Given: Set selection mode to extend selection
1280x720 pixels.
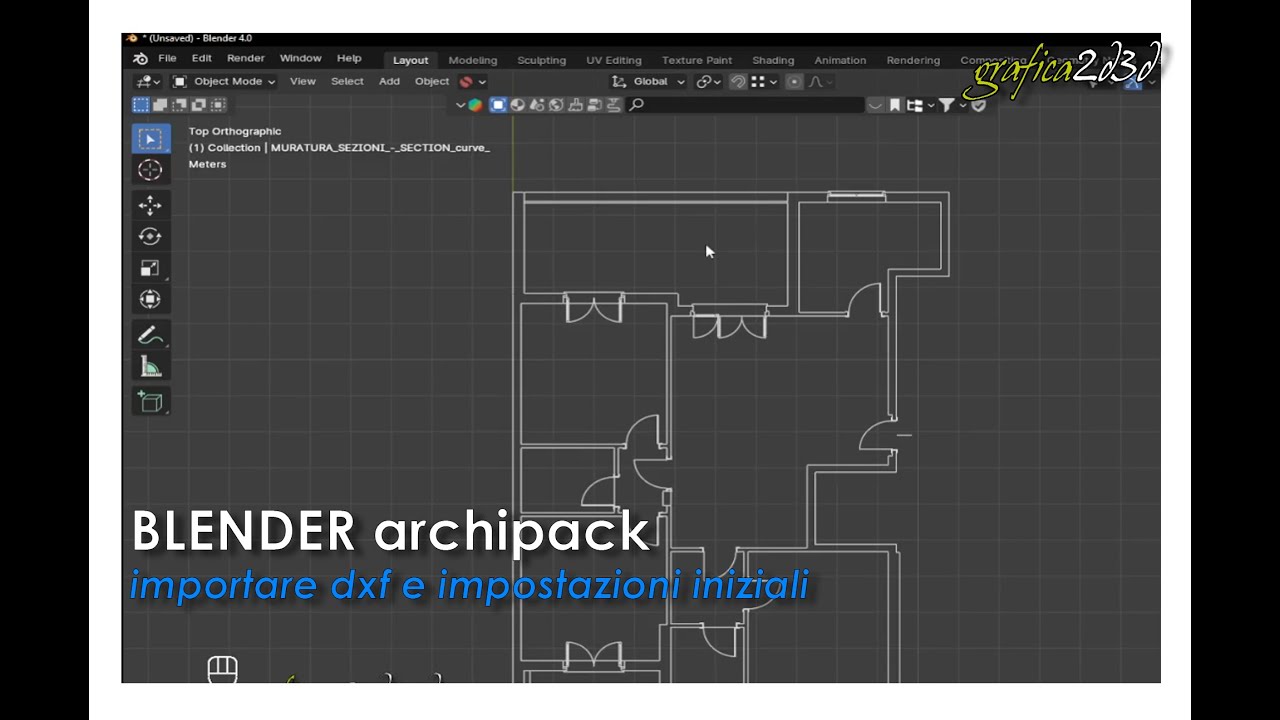Looking at the screenshot, I should [160, 105].
